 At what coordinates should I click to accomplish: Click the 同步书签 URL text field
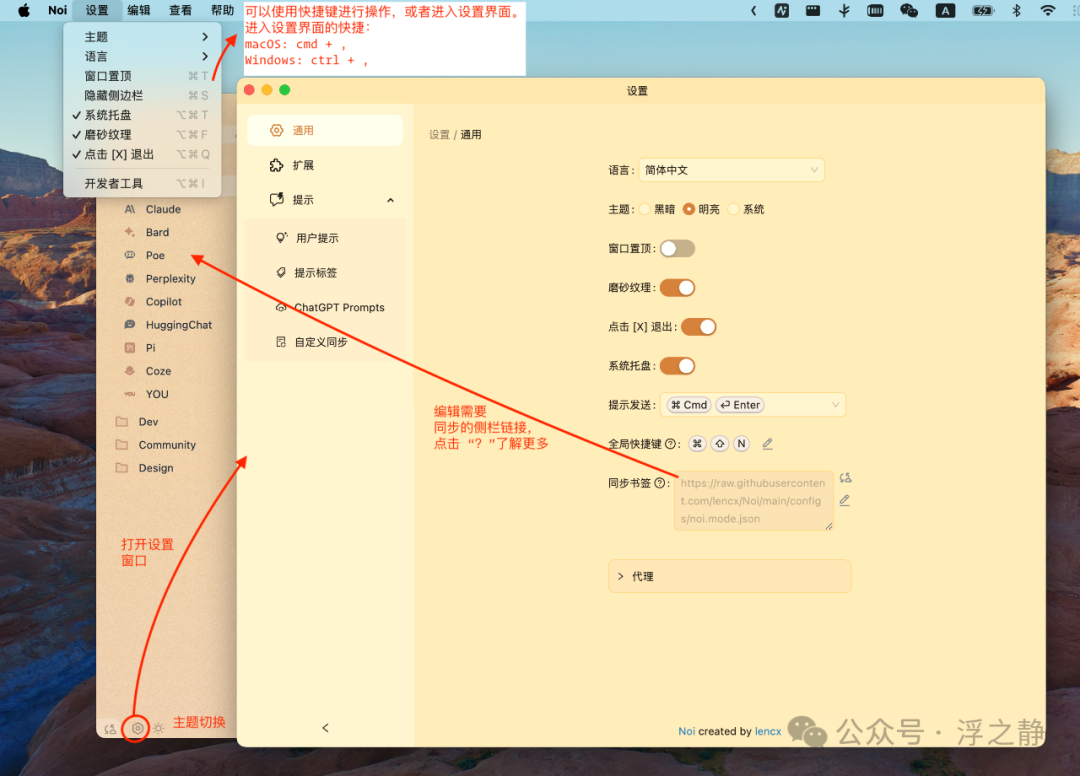click(x=754, y=501)
